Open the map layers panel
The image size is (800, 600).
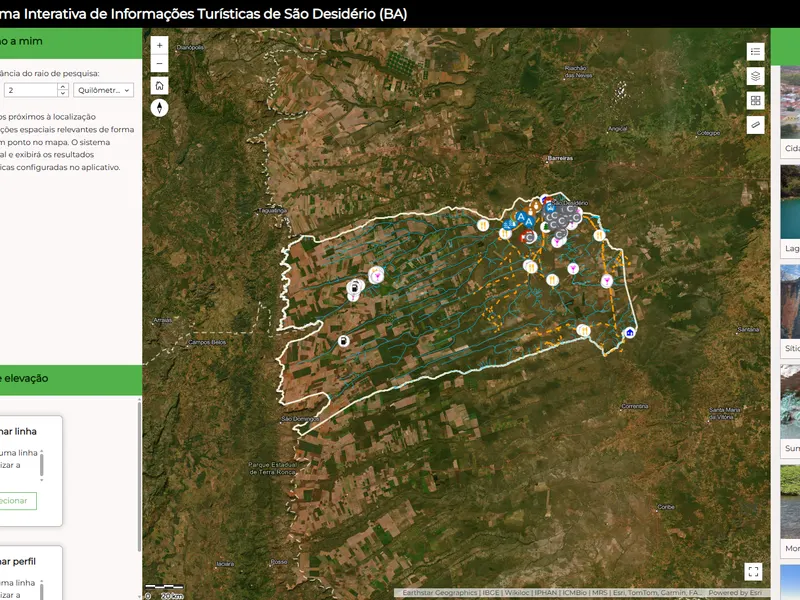pyautogui.click(x=755, y=76)
